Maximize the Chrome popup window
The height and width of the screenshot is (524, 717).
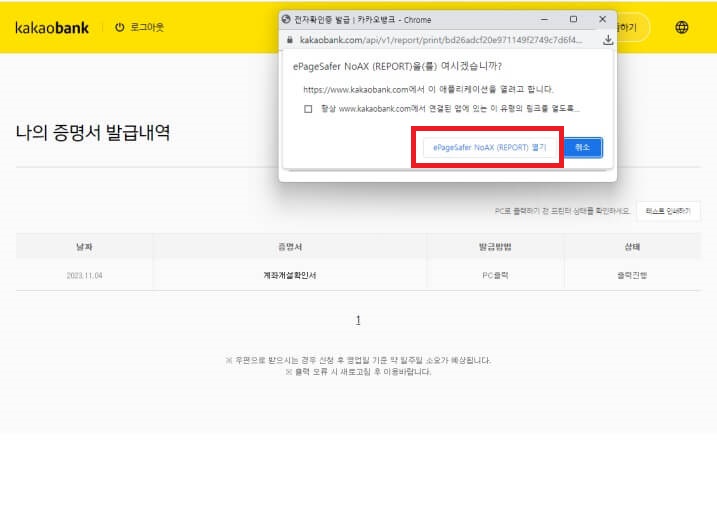[x=573, y=19]
